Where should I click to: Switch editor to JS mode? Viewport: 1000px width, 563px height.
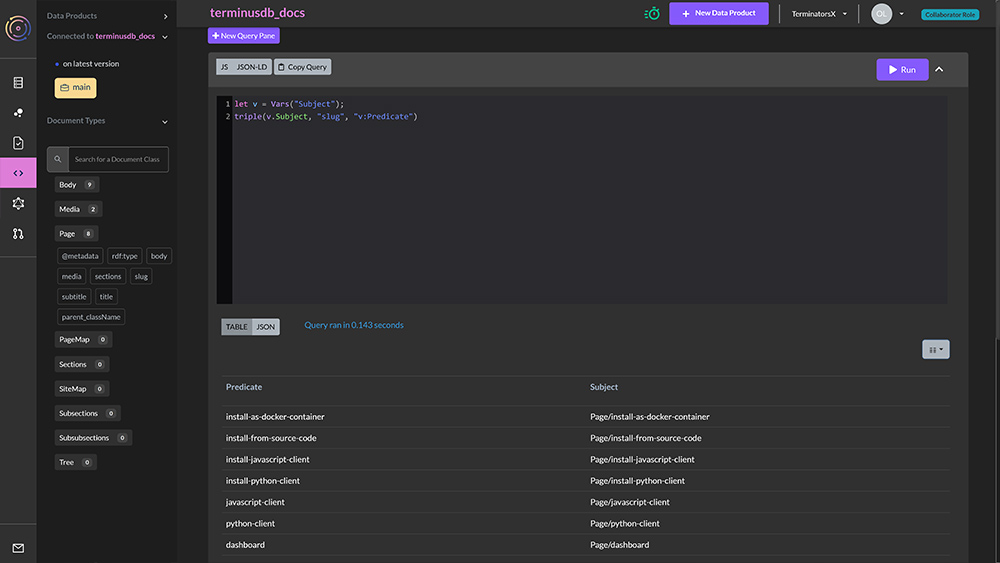pyautogui.click(x=224, y=67)
